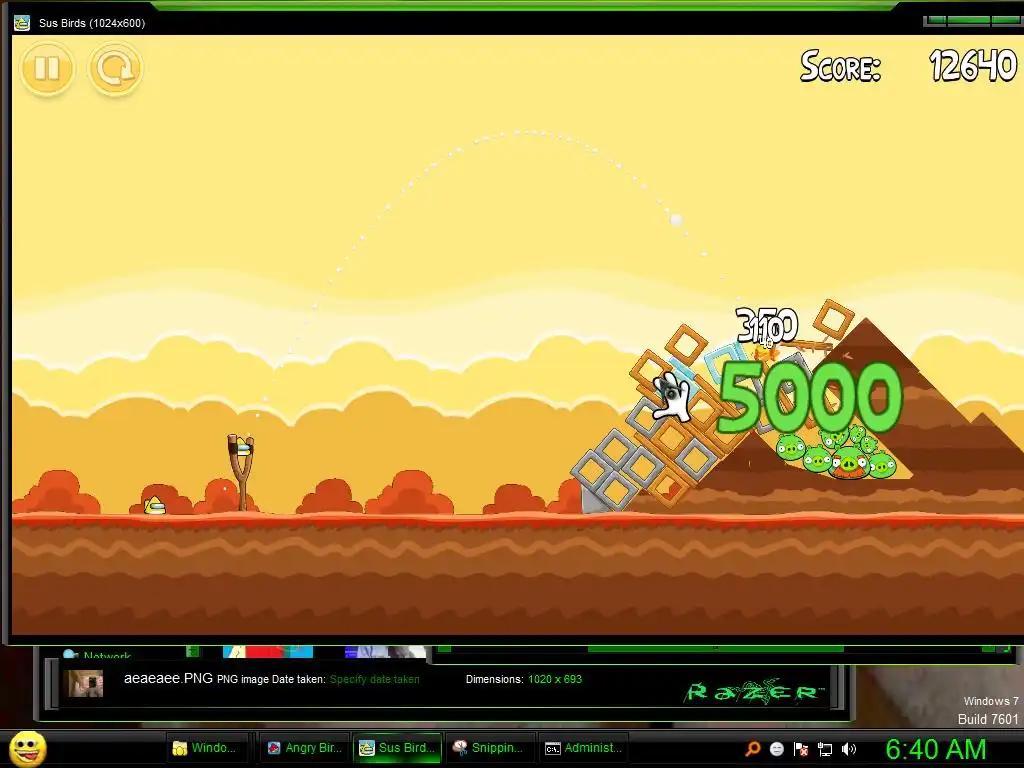Select the Sus Birds taskbar button
The height and width of the screenshot is (768, 1024).
point(397,748)
